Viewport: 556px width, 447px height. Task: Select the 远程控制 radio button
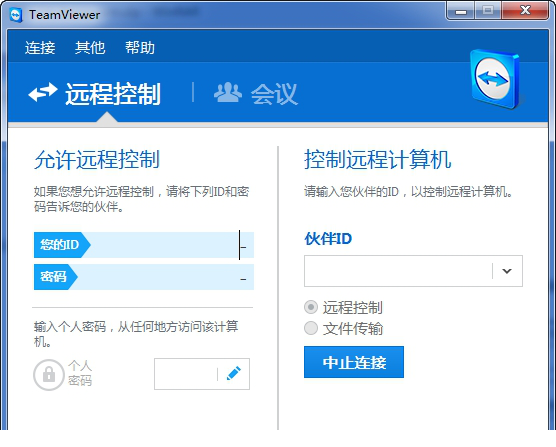click(x=311, y=307)
